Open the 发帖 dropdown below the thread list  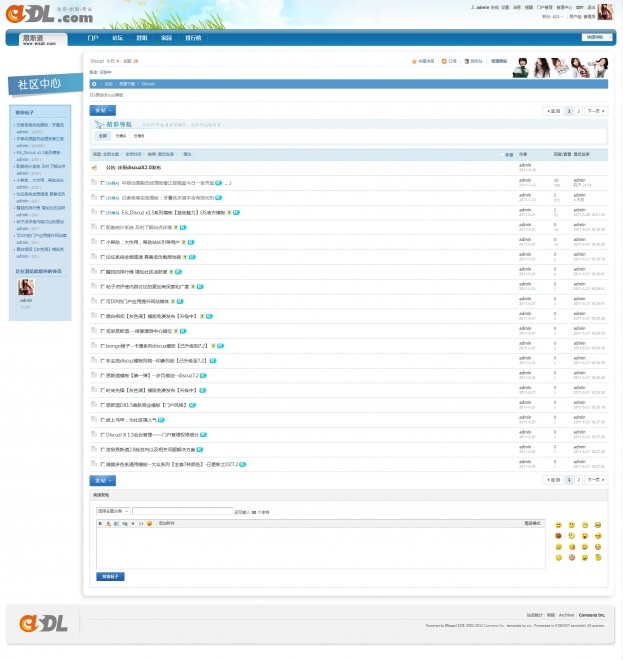click(103, 481)
